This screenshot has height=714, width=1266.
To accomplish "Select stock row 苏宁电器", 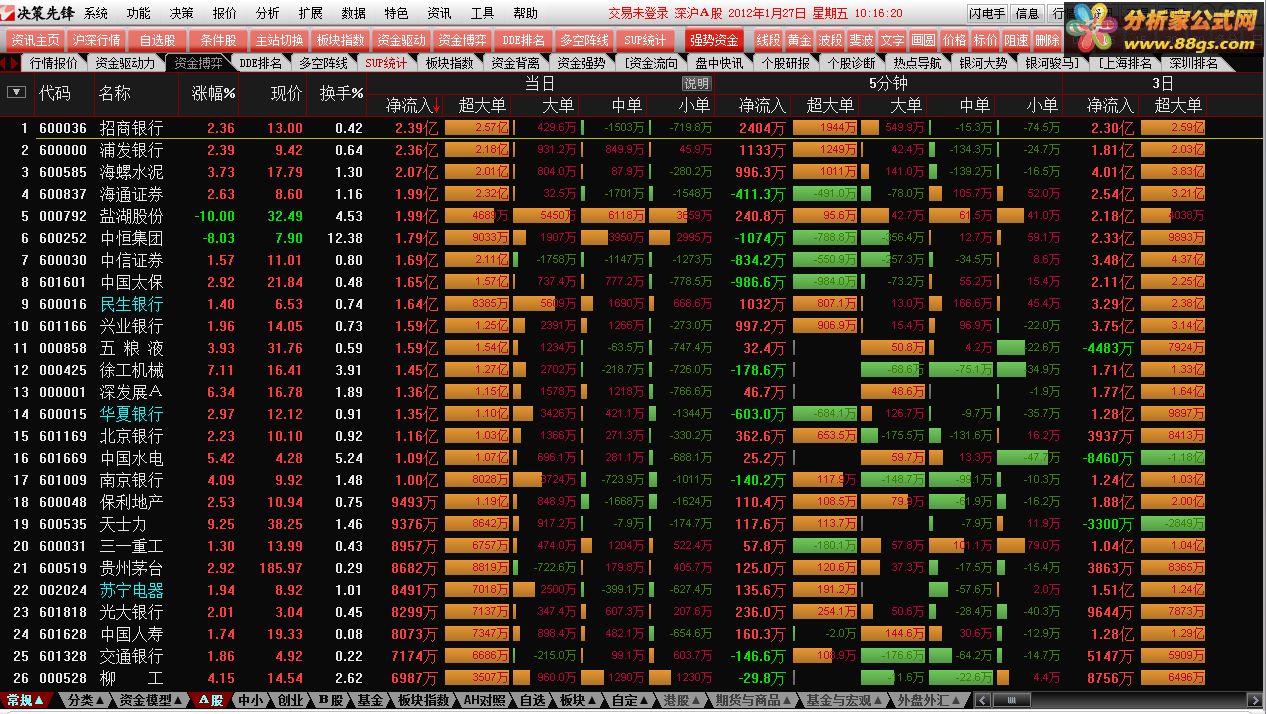I will [x=633, y=590].
